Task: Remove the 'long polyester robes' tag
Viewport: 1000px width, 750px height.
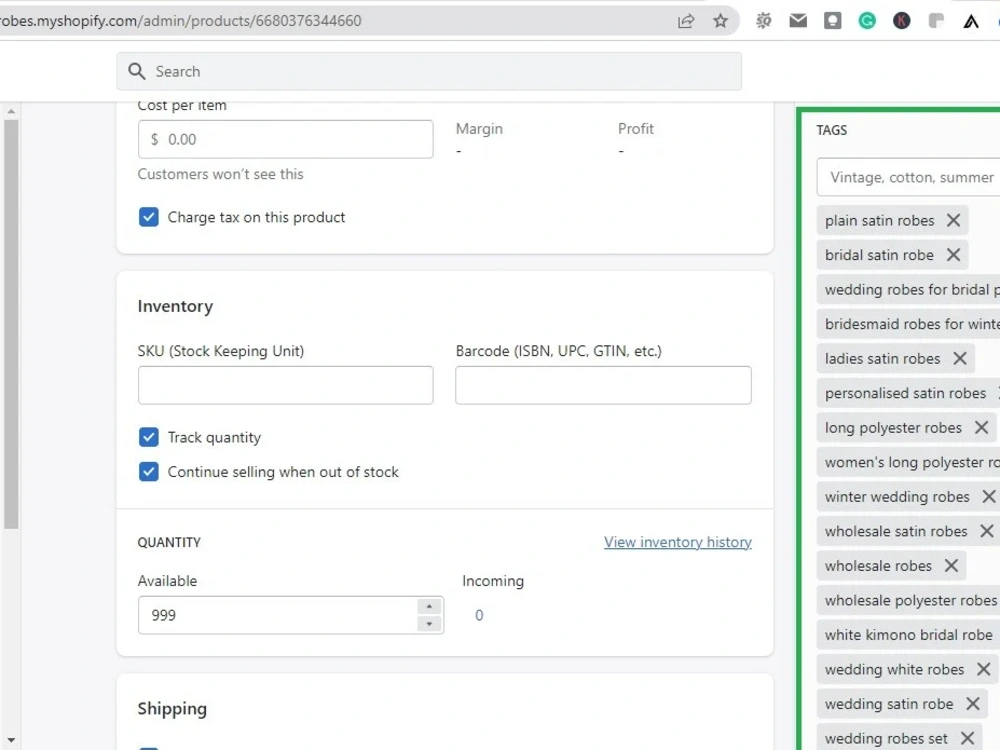Action: point(981,427)
